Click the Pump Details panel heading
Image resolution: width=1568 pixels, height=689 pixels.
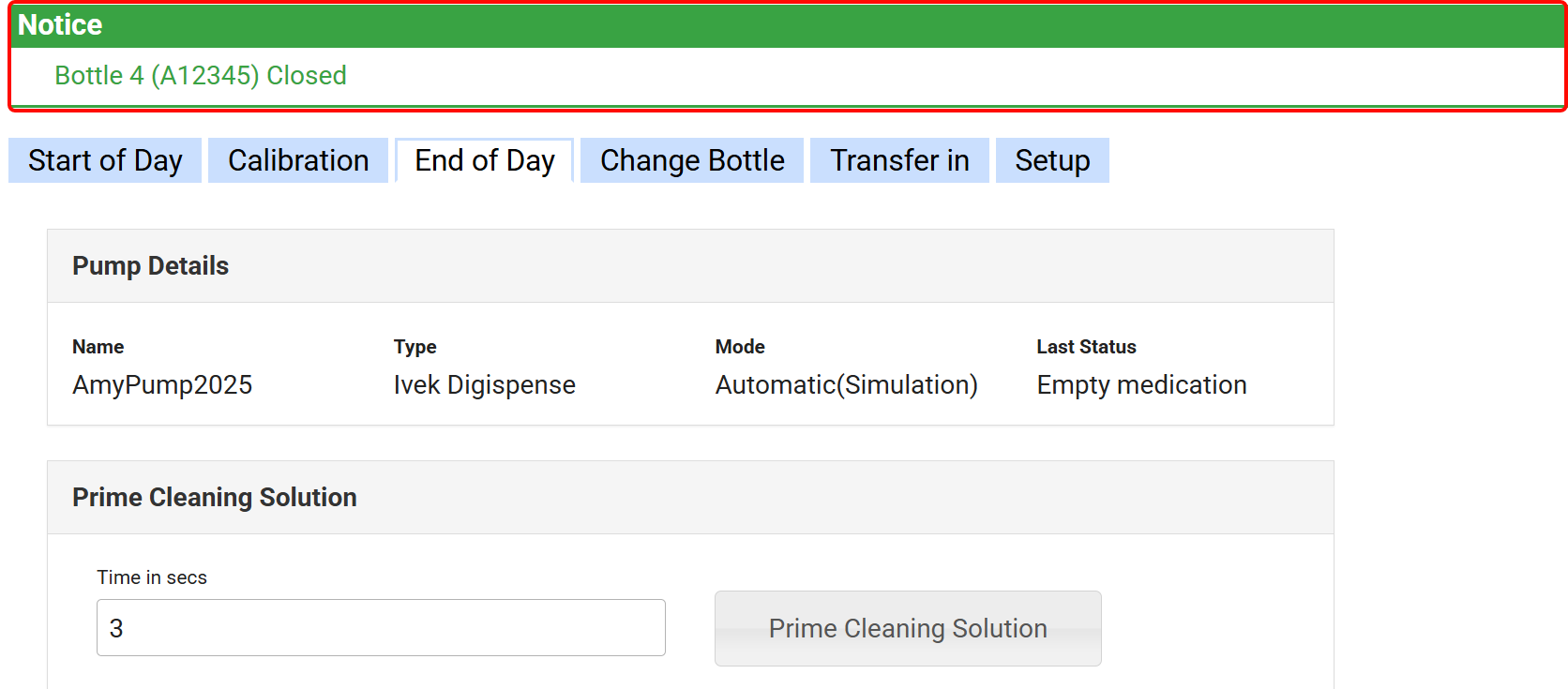pyautogui.click(x=150, y=266)
